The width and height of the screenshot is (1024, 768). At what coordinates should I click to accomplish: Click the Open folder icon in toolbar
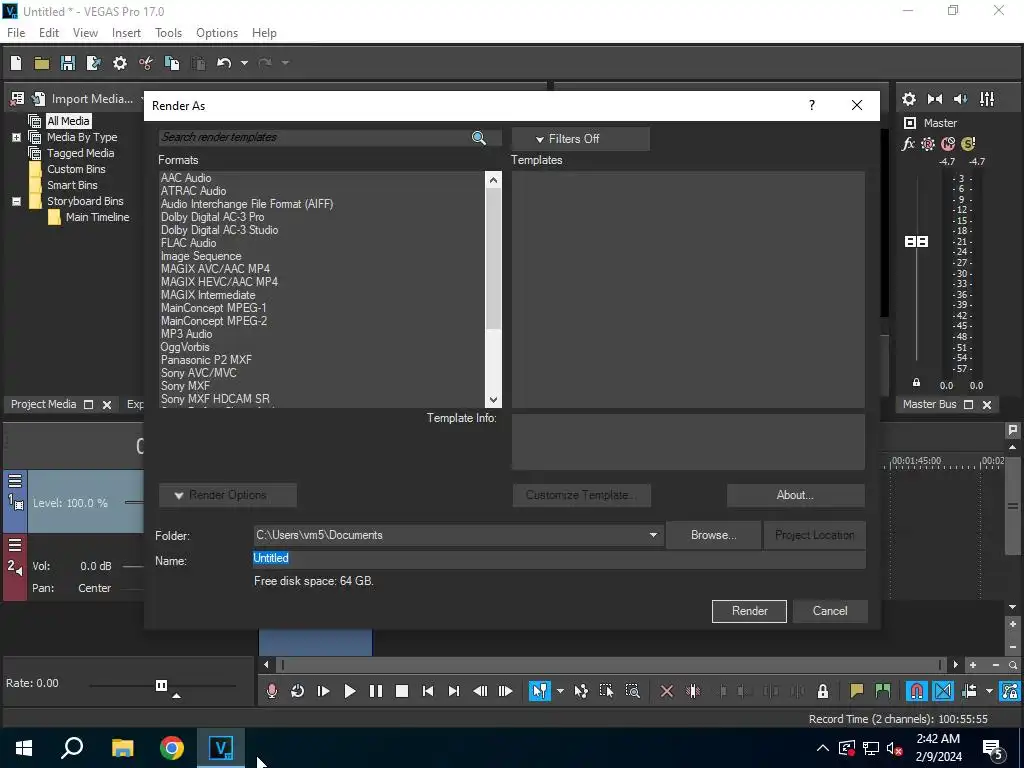coord(42,63)
